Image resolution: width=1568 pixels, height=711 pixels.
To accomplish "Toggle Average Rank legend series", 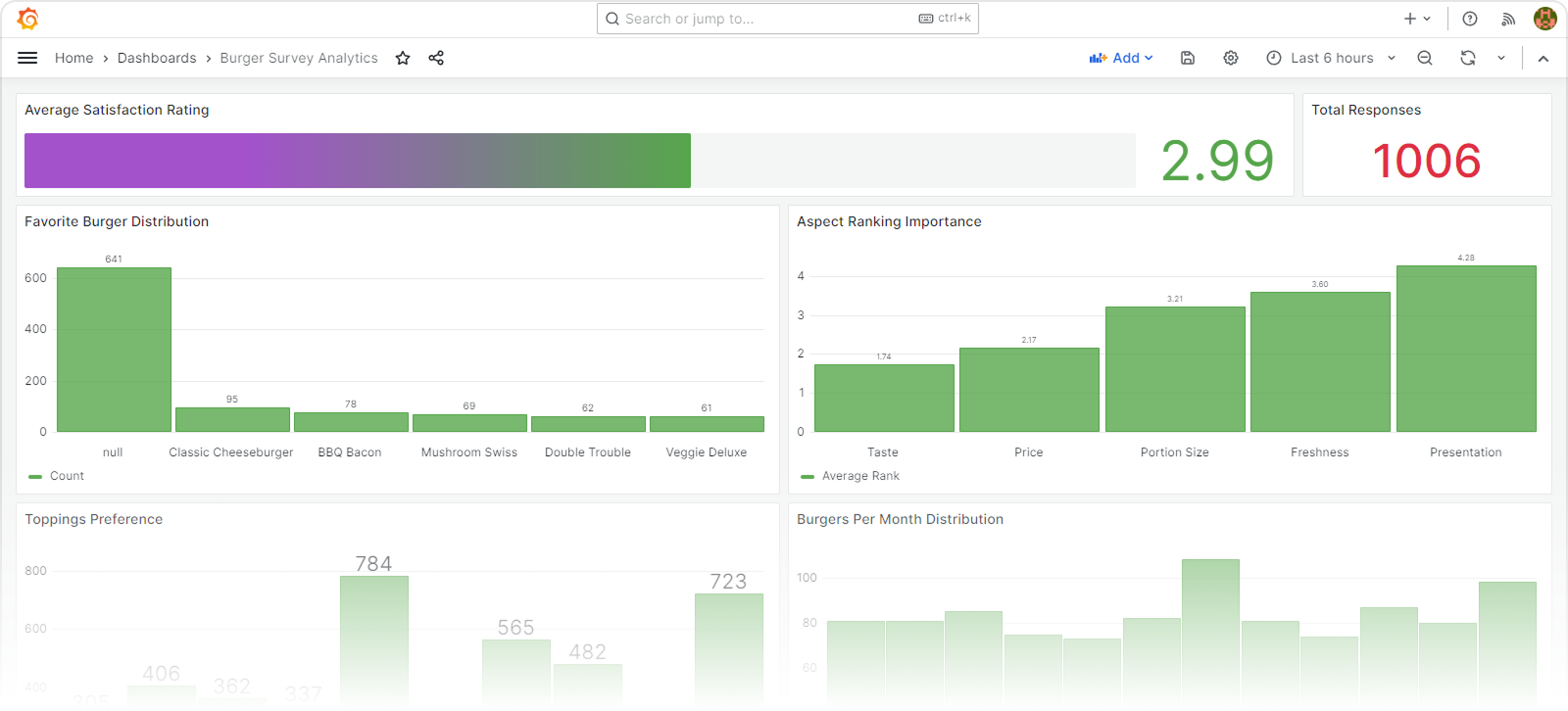I will click(859, 476).
